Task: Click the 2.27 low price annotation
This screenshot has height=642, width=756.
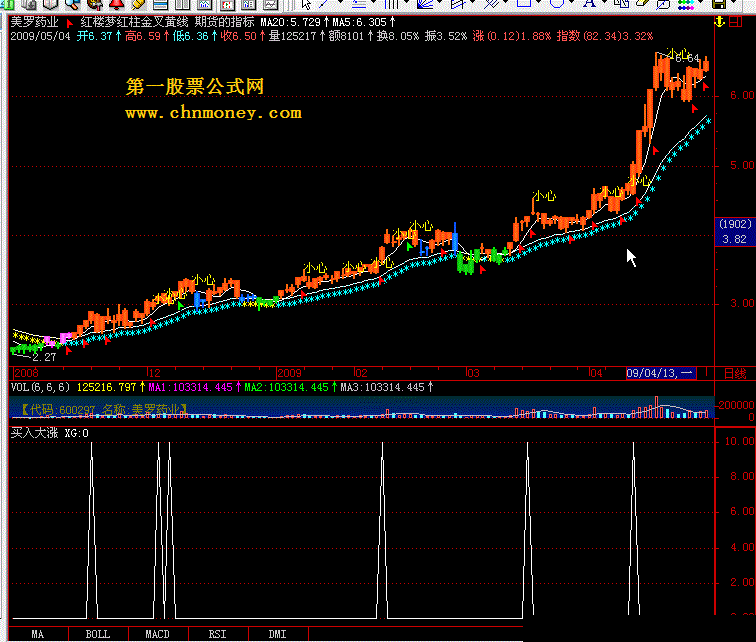Action: [x=44, y=357]
